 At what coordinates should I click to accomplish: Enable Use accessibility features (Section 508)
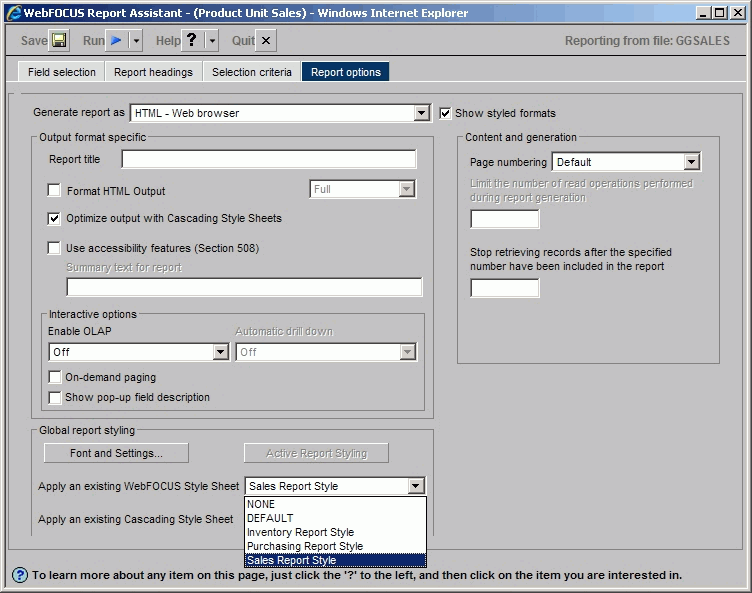54,248
